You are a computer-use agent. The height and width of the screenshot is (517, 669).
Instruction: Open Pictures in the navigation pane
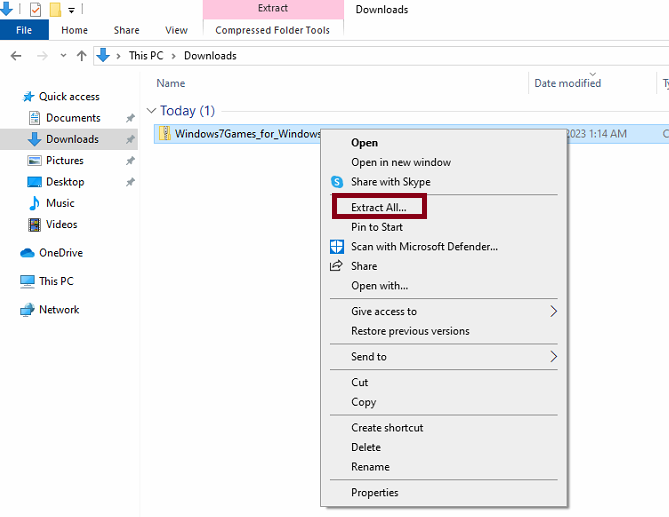click(65, 161)
